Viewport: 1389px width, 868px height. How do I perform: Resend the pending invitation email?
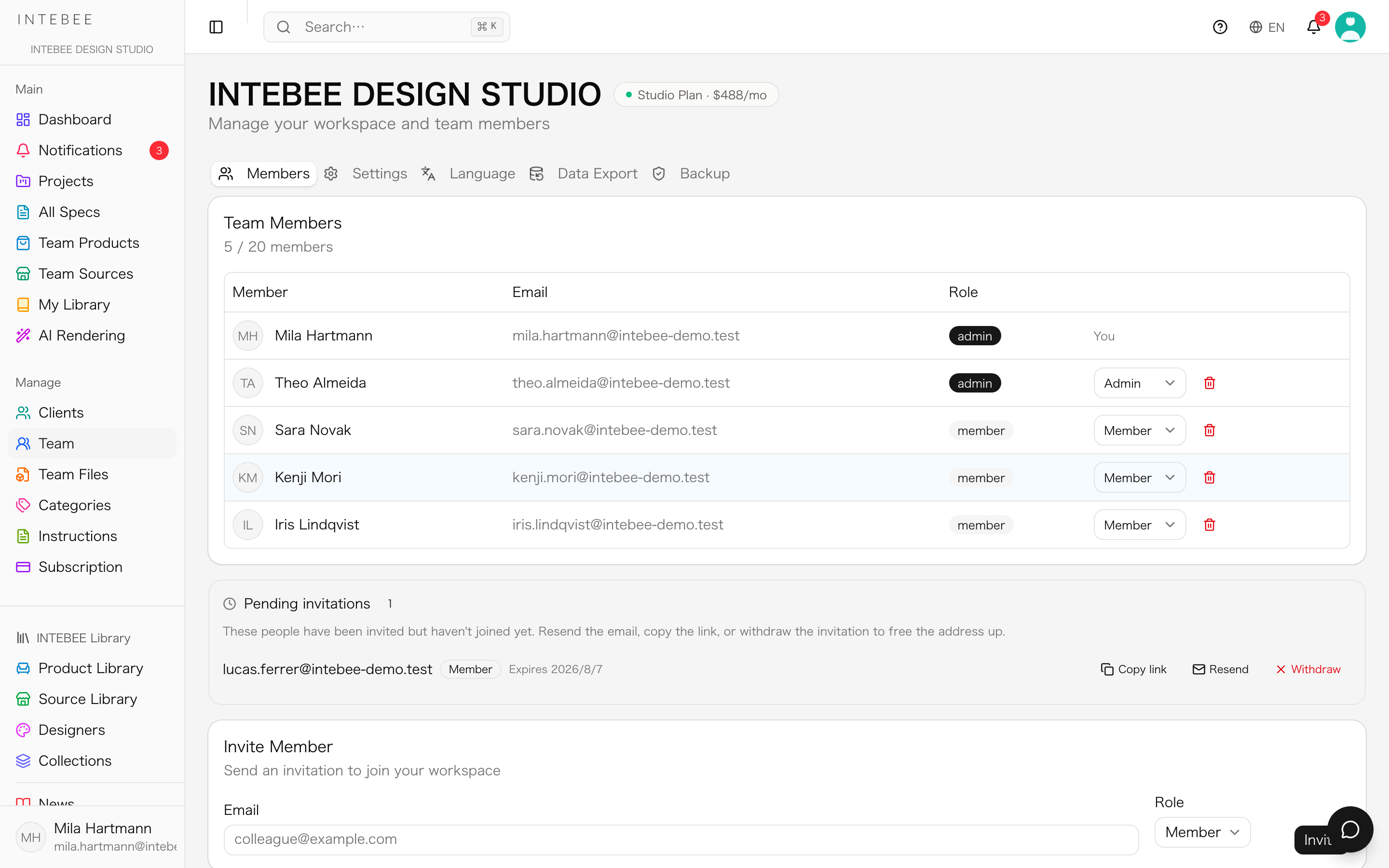[x=1220, y=669]
